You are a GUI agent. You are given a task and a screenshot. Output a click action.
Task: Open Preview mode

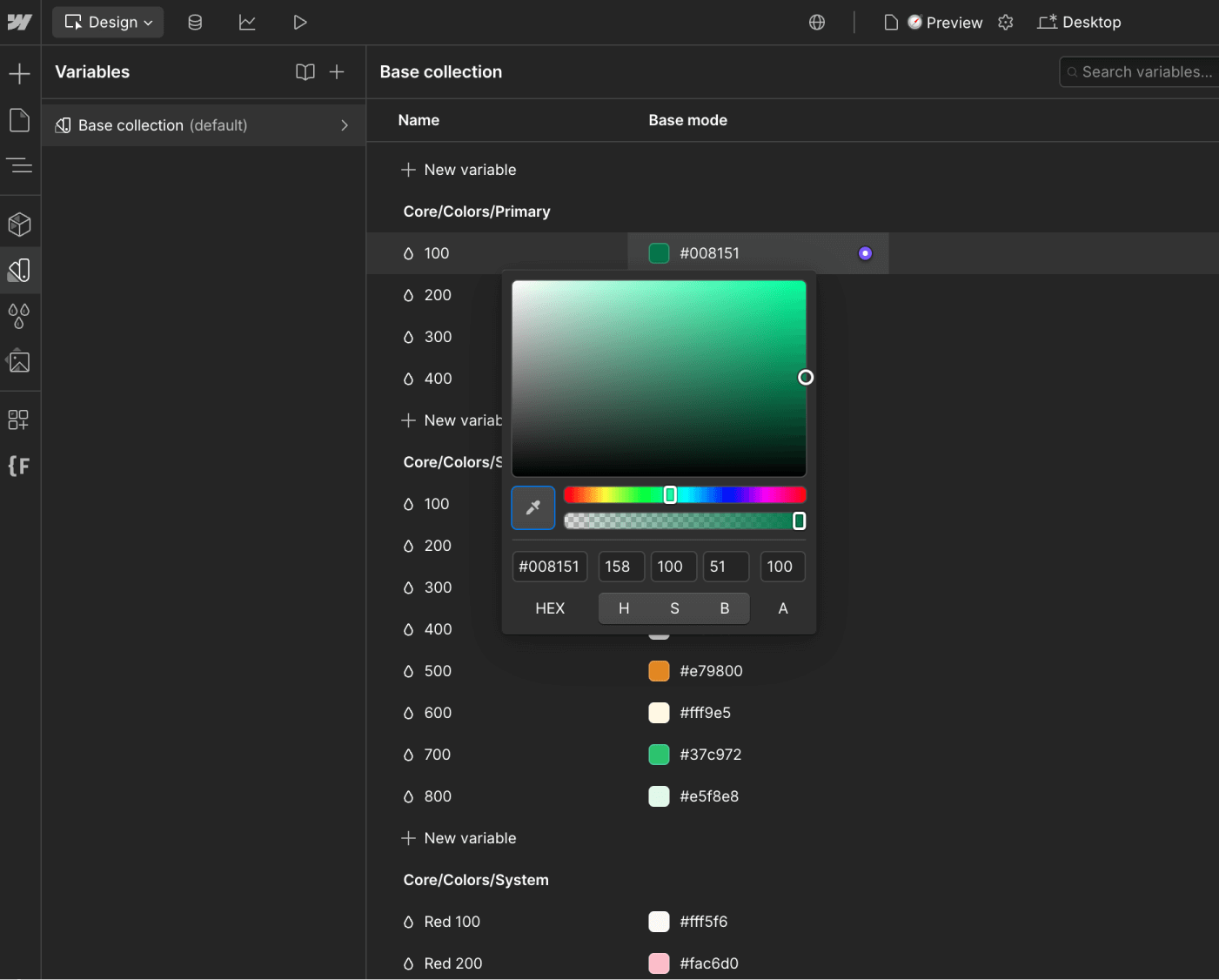[945, 22]
